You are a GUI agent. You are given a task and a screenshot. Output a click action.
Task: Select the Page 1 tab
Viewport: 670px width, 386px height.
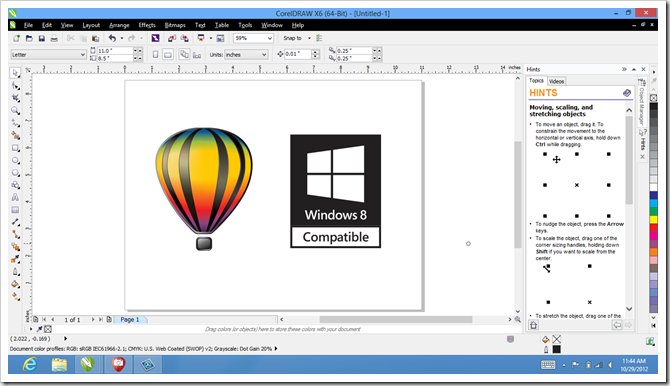tap(130, 320)
